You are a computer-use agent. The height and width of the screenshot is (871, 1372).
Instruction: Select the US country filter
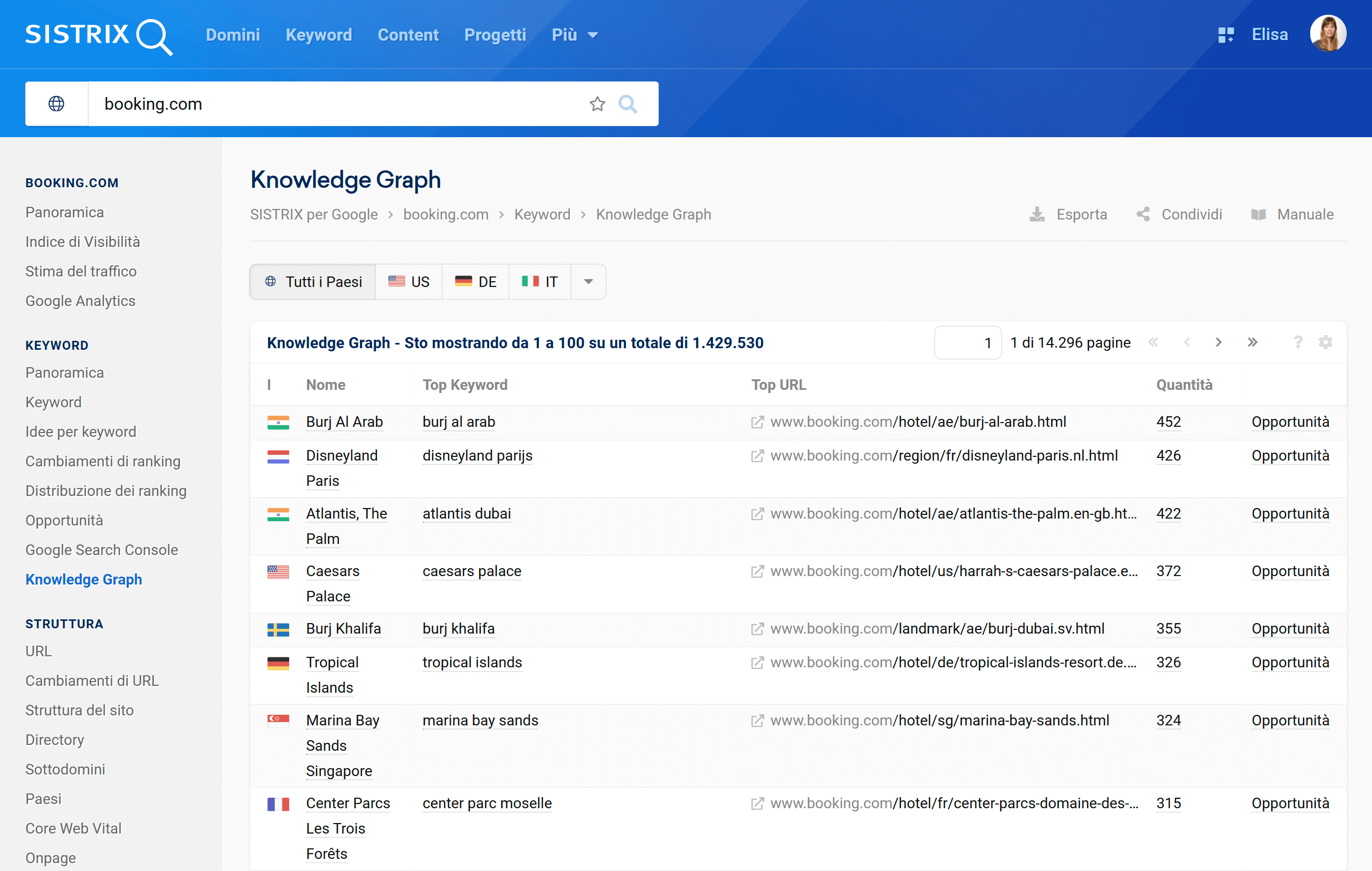(408, 281)
